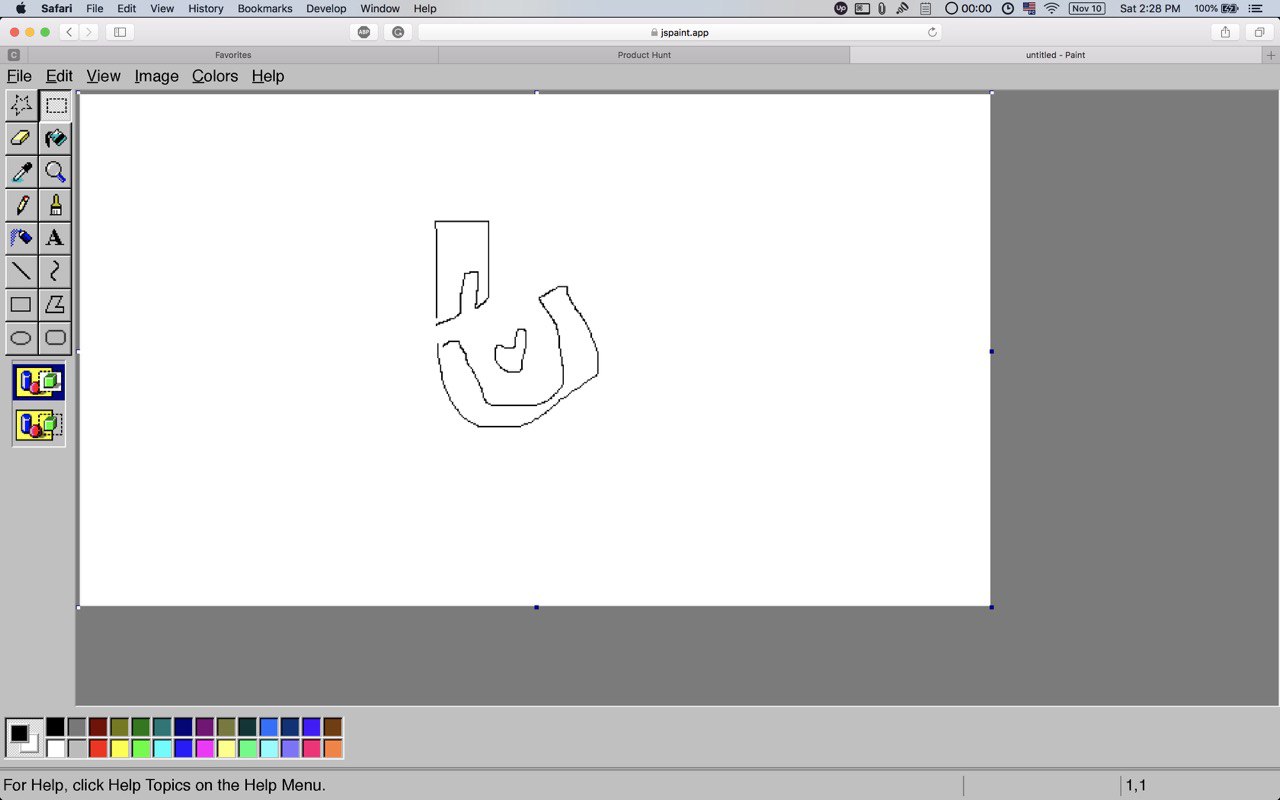Select the Ellipse shape tool
The width and height of the screenshot is (1280, 800).
point(21,337)
